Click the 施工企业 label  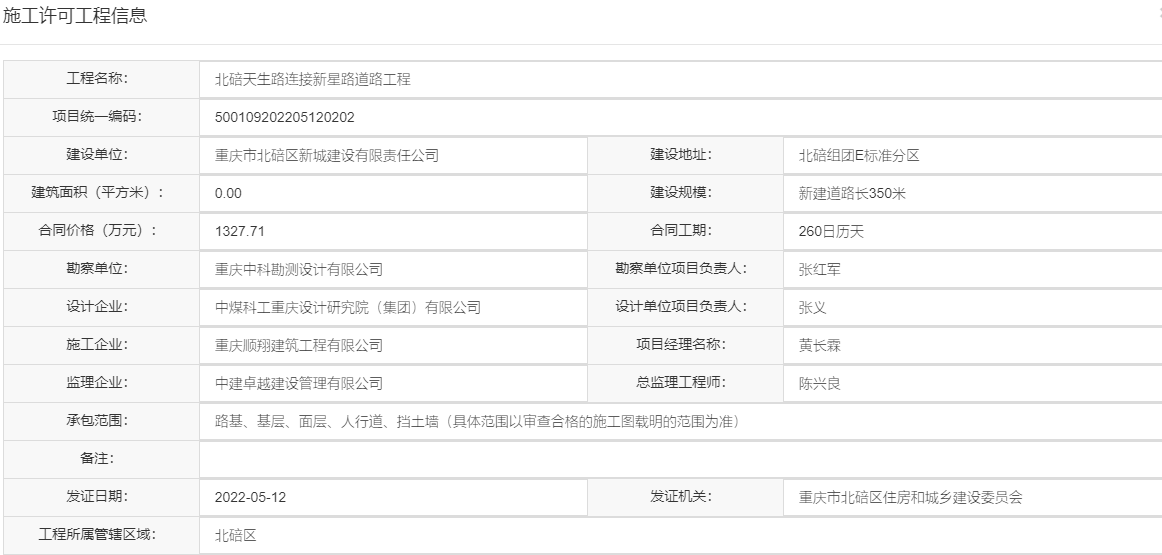click(x=97, y=344)
